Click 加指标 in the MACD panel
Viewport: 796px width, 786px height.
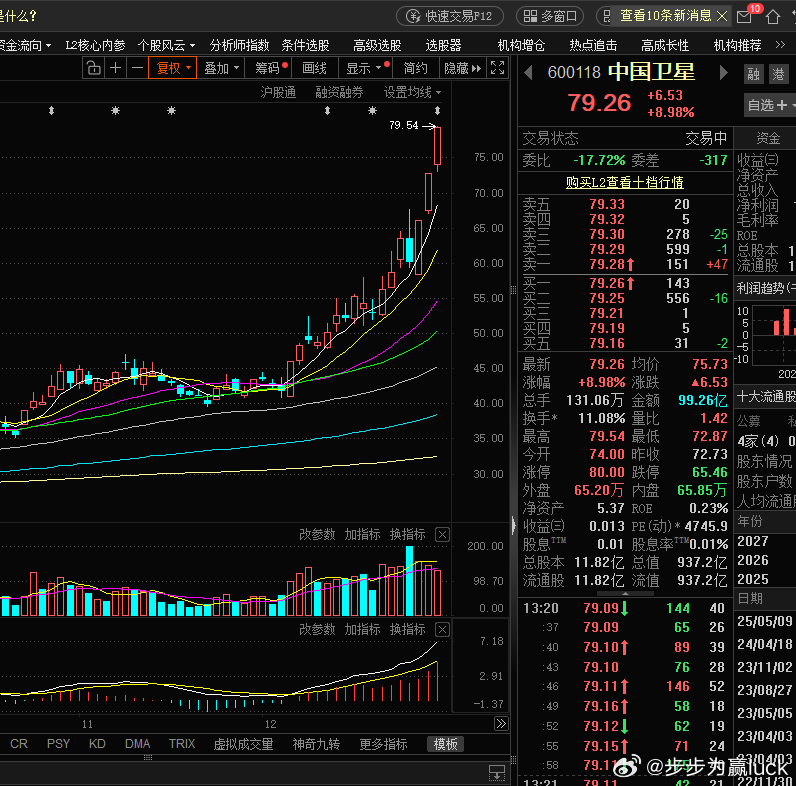coord(362,629)
